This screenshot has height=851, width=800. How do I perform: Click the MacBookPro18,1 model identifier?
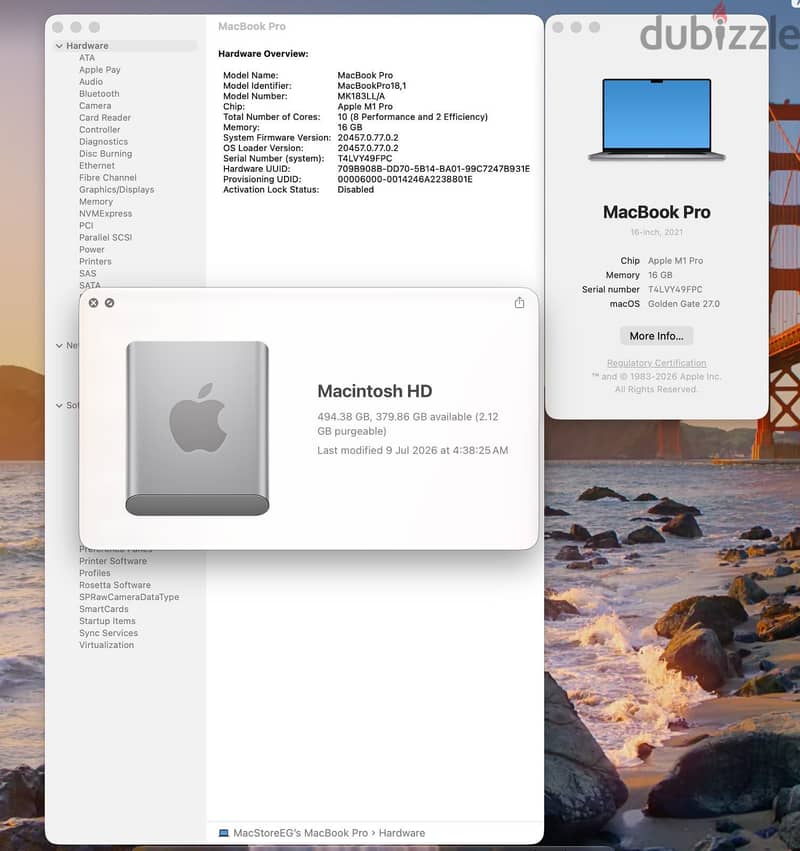coord(372,86)
